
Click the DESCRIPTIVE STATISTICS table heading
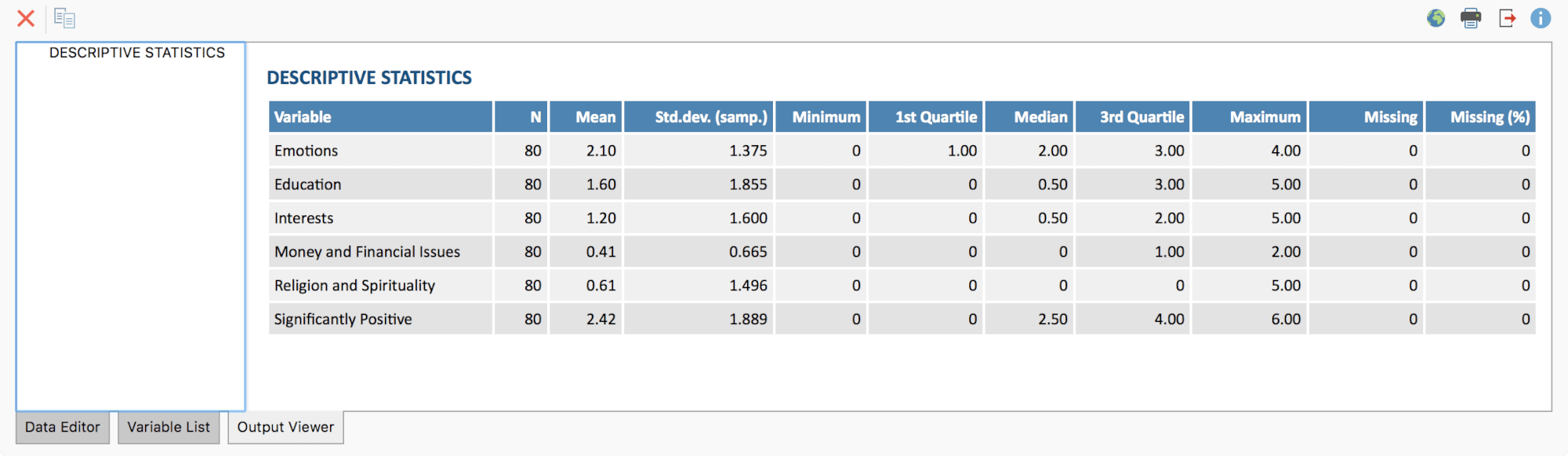369,78
